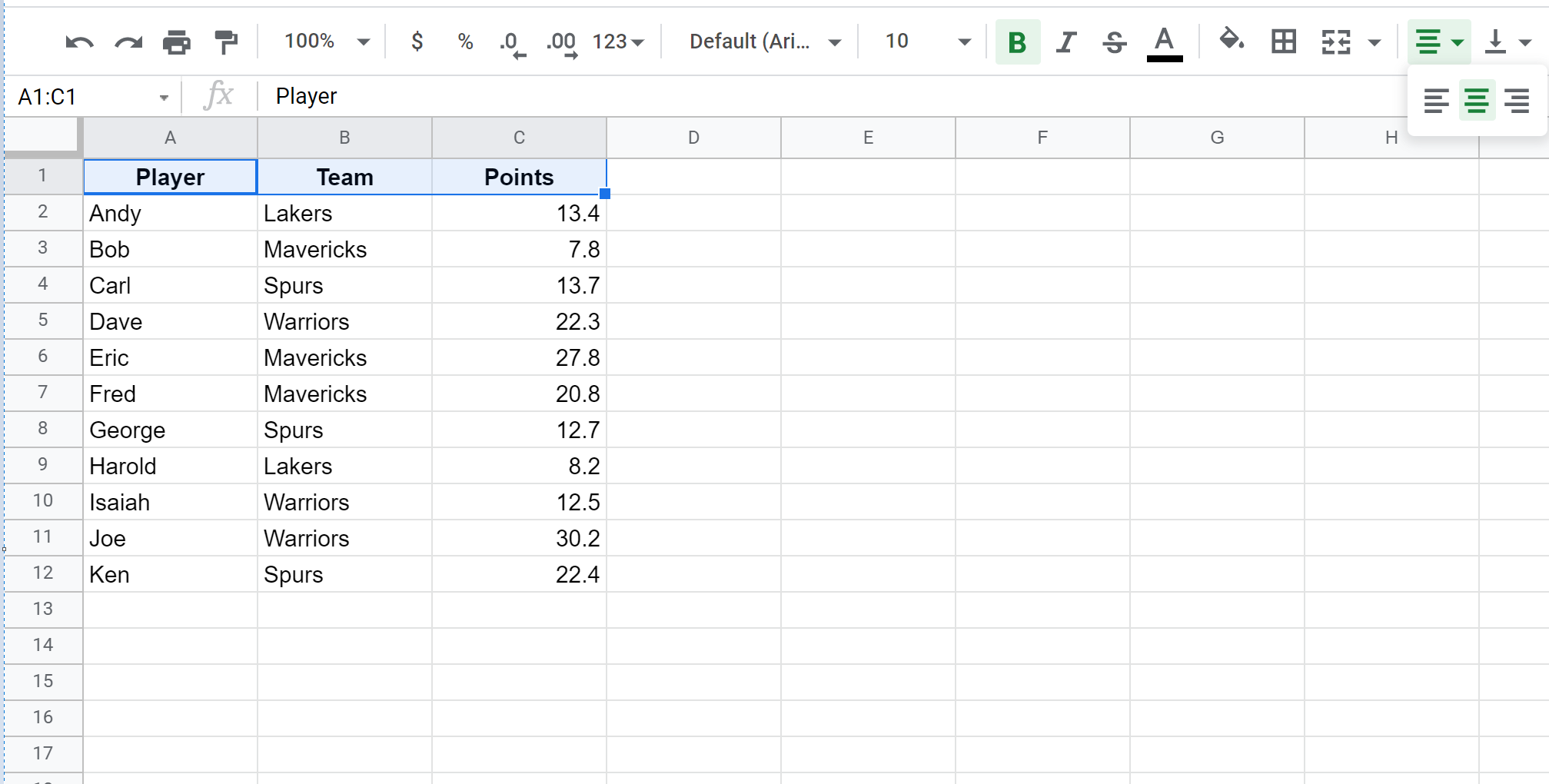Click the Redo arrow icon
Image resolution: width=1549 pixels, height=784 pixels.
(x=128, y=42)
